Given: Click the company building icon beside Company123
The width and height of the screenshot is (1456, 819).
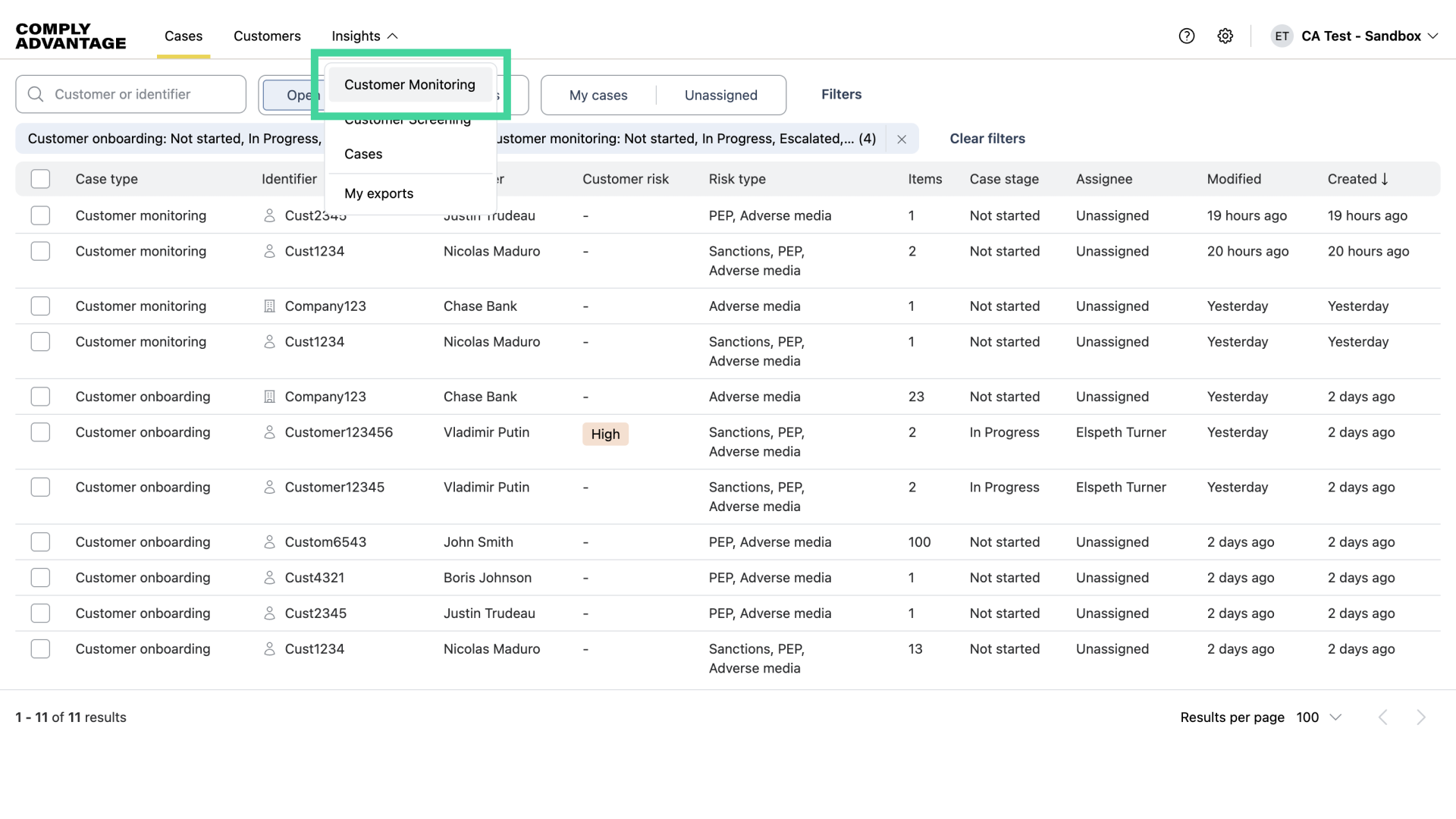Looking at the screenshot, I should 270,306.
